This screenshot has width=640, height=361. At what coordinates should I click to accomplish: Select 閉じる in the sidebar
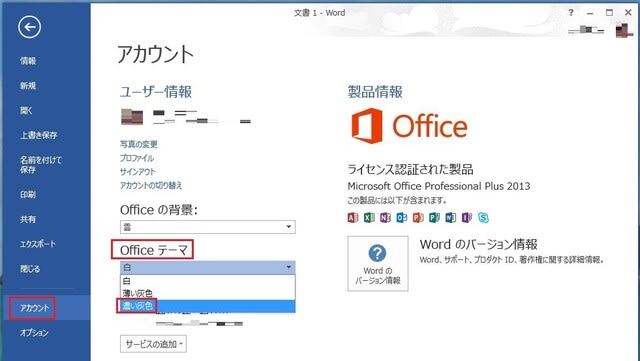click(30, 269)
